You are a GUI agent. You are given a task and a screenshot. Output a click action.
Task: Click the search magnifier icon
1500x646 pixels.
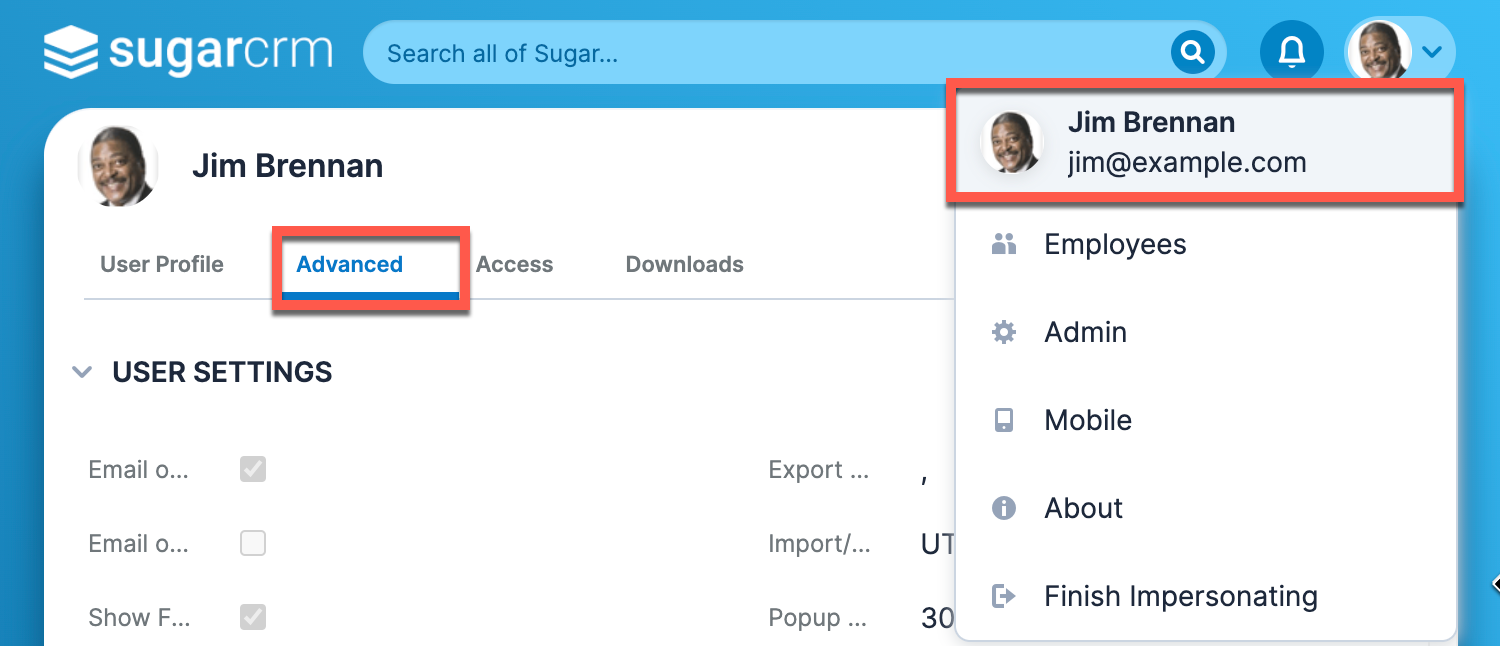[1192, 52]
